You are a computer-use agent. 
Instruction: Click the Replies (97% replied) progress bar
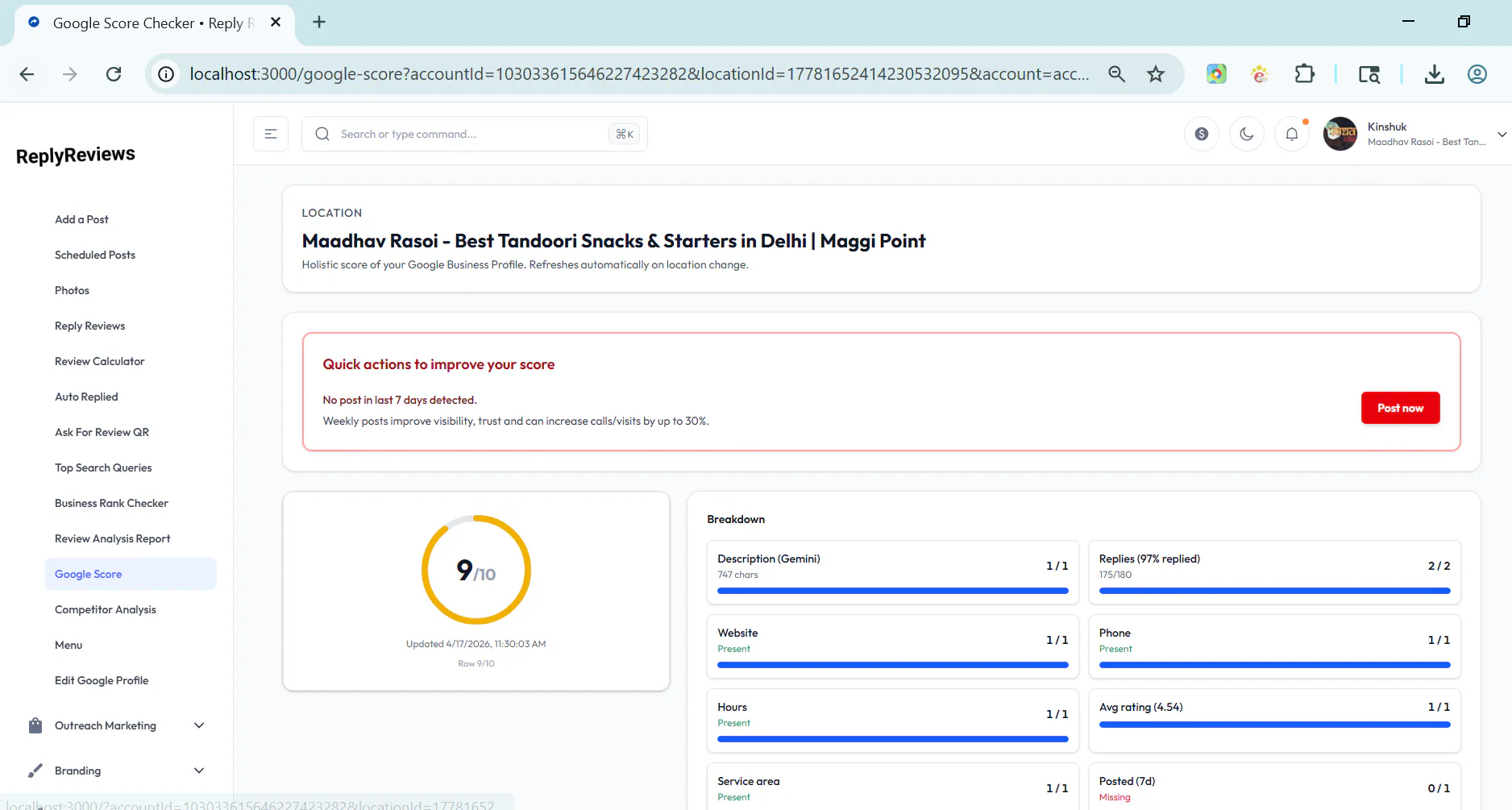[x=1274, y=591]
